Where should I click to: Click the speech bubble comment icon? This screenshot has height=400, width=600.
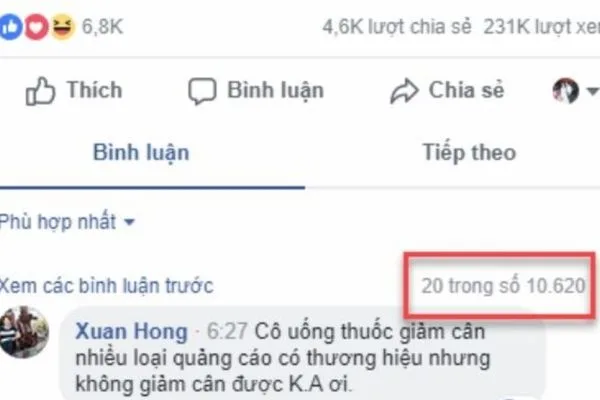[x=202, y=91]
